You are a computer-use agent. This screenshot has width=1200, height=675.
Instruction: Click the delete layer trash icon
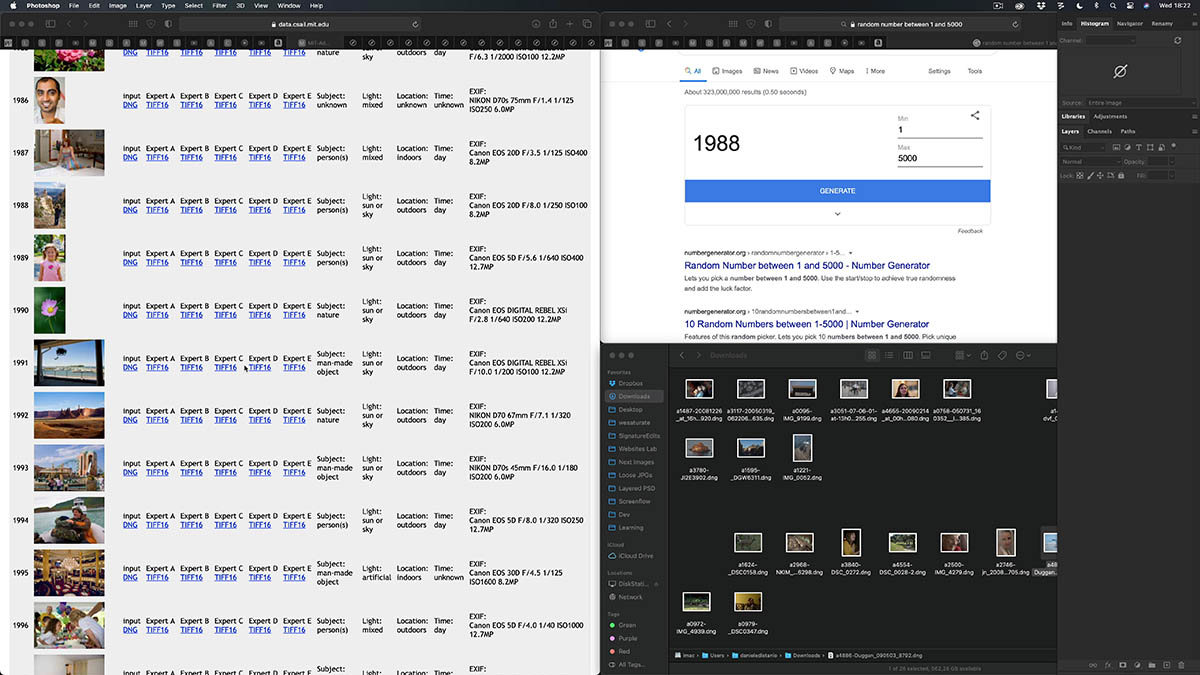(1181, 665)
